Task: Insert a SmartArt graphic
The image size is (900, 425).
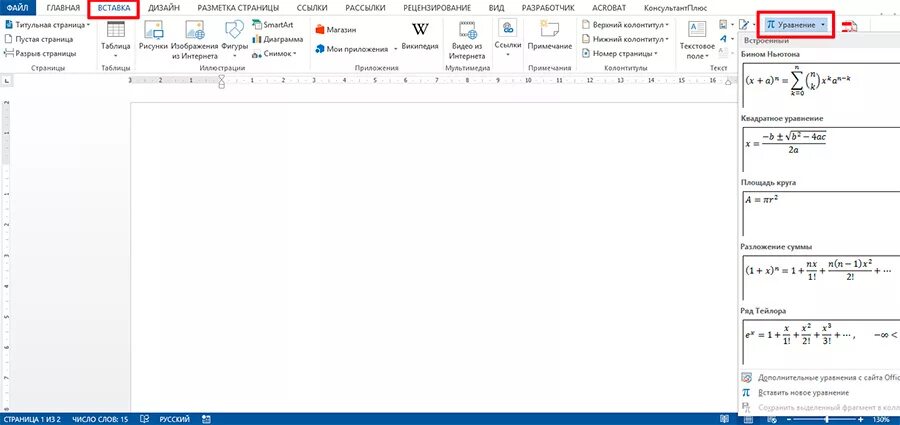Action: (273, 25)
